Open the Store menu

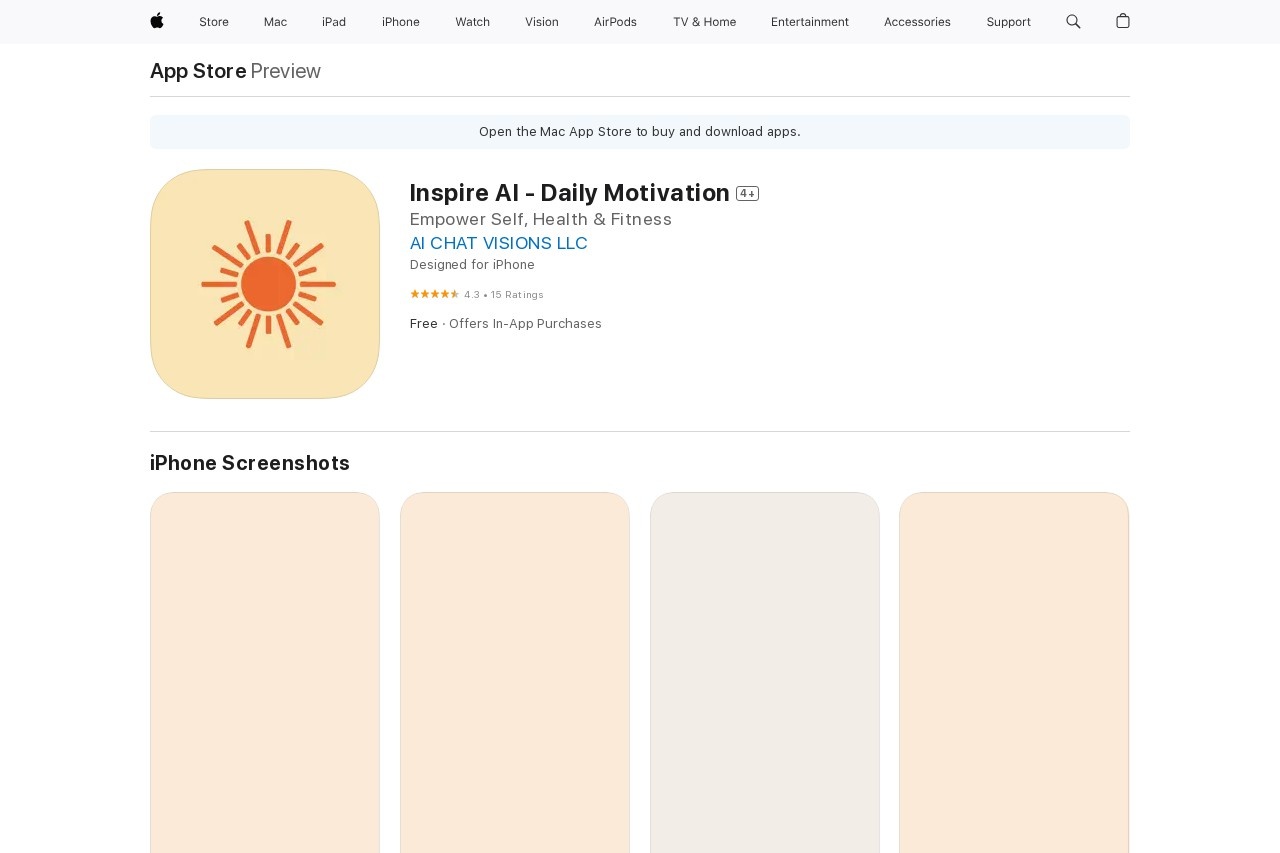[x=214, y=22]
